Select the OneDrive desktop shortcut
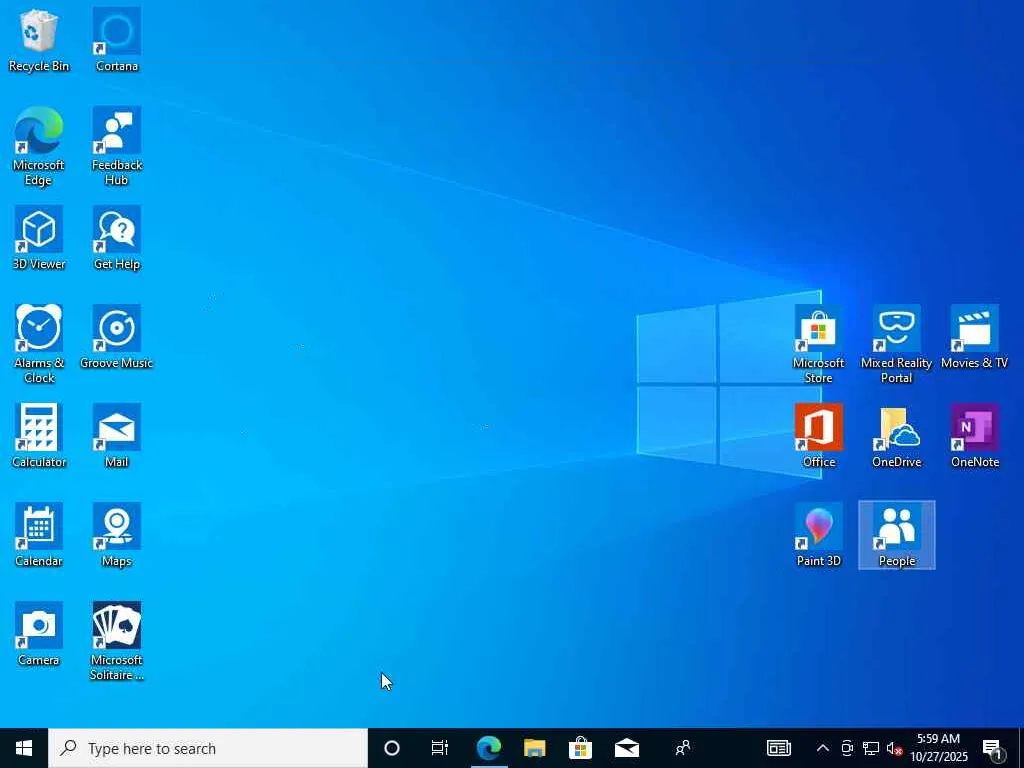 (897, 436)
